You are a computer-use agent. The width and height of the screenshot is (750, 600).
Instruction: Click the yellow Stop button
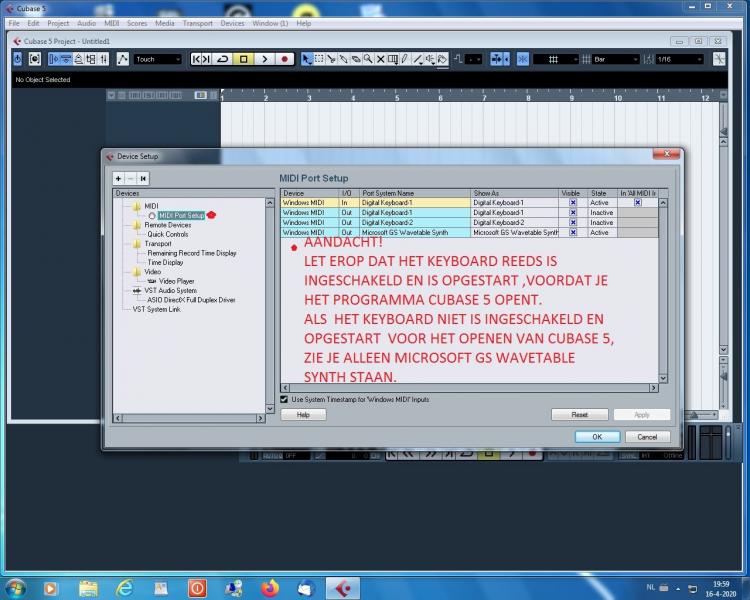(x=243, y=59)
